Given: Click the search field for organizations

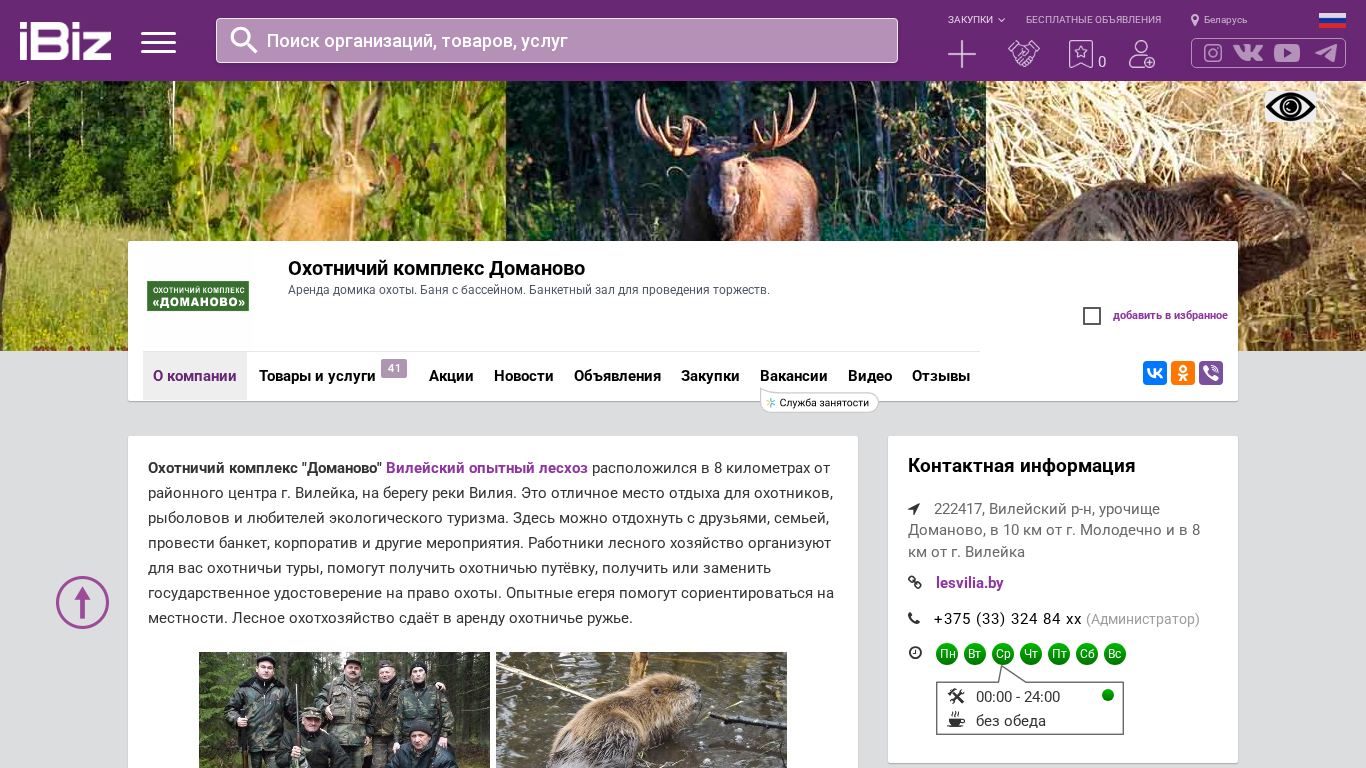Looking at the screenshot, I should 570,41.
